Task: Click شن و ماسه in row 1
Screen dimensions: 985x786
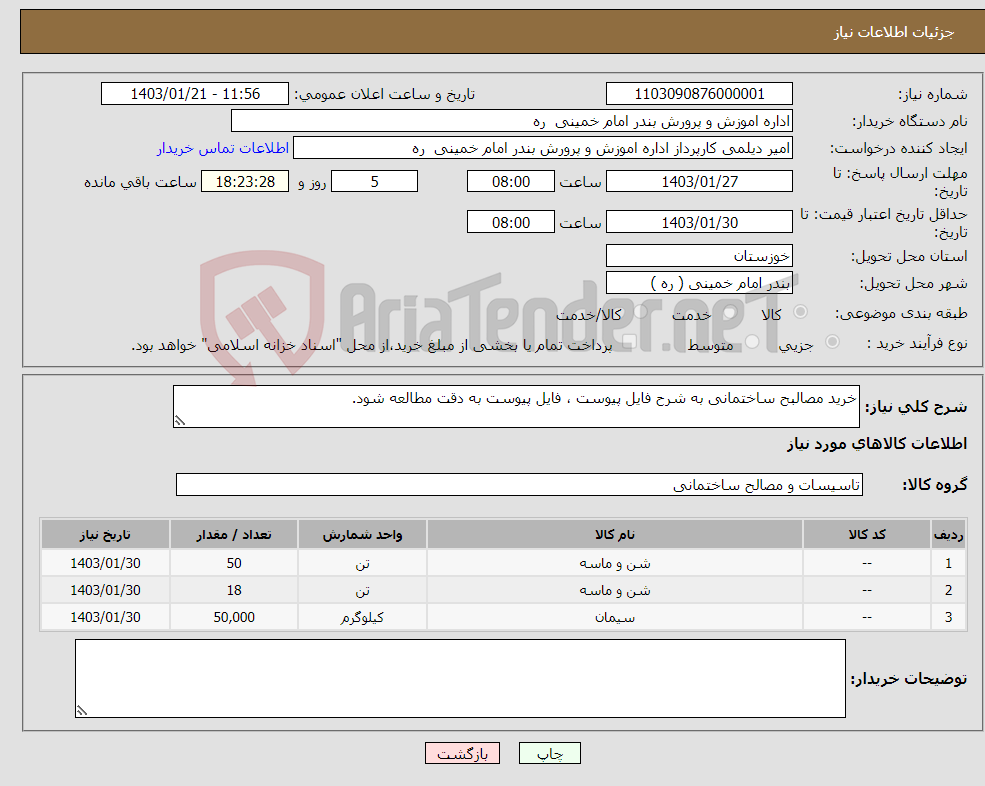Action: click(x=615, y=564)
